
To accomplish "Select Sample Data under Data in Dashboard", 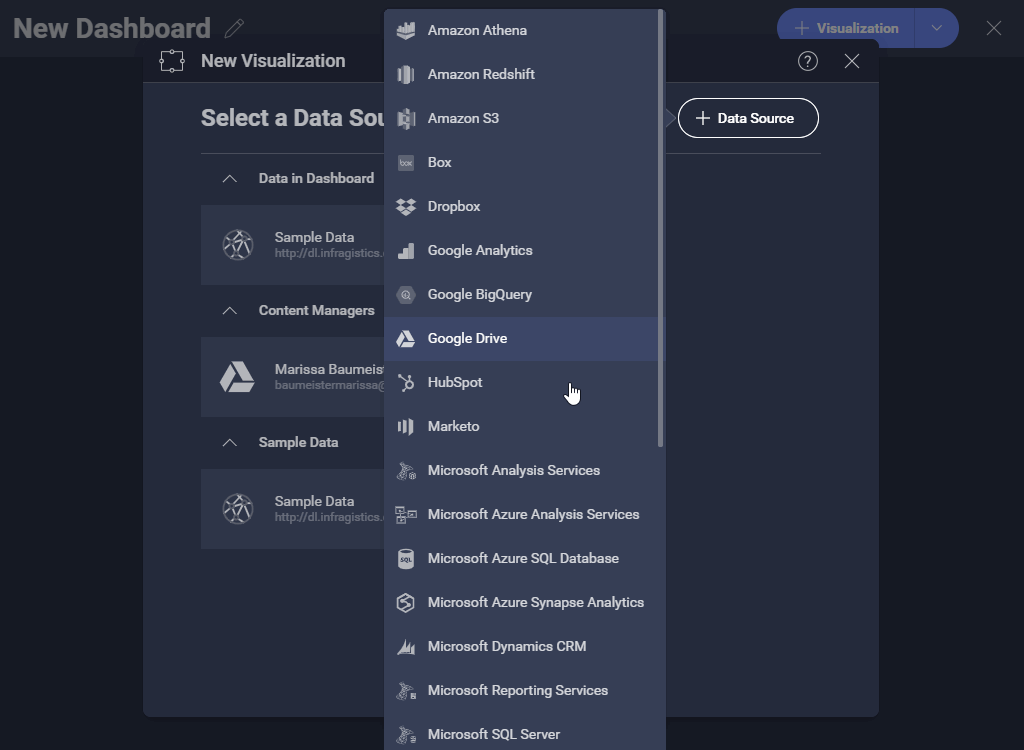I will coord(293,245).
